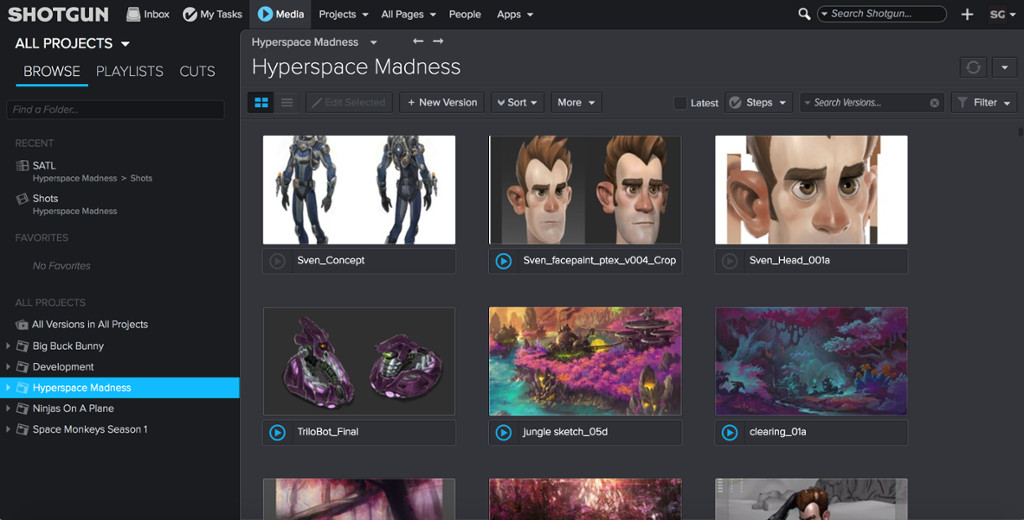Open the Inbox tray icon

pos(133,14)
